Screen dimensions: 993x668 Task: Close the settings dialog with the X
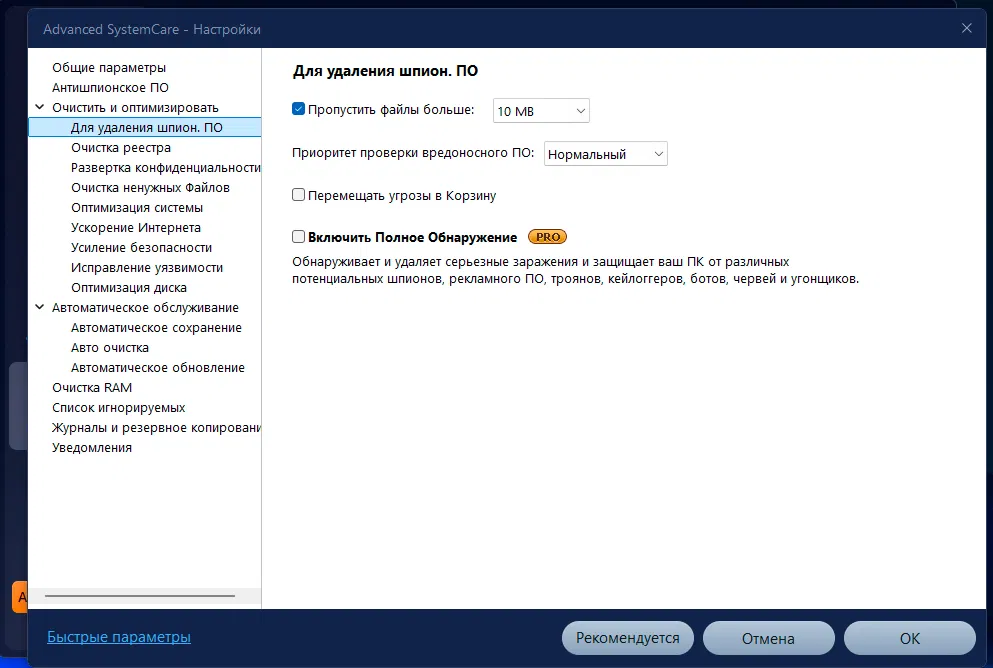click(x=966, y=28)
